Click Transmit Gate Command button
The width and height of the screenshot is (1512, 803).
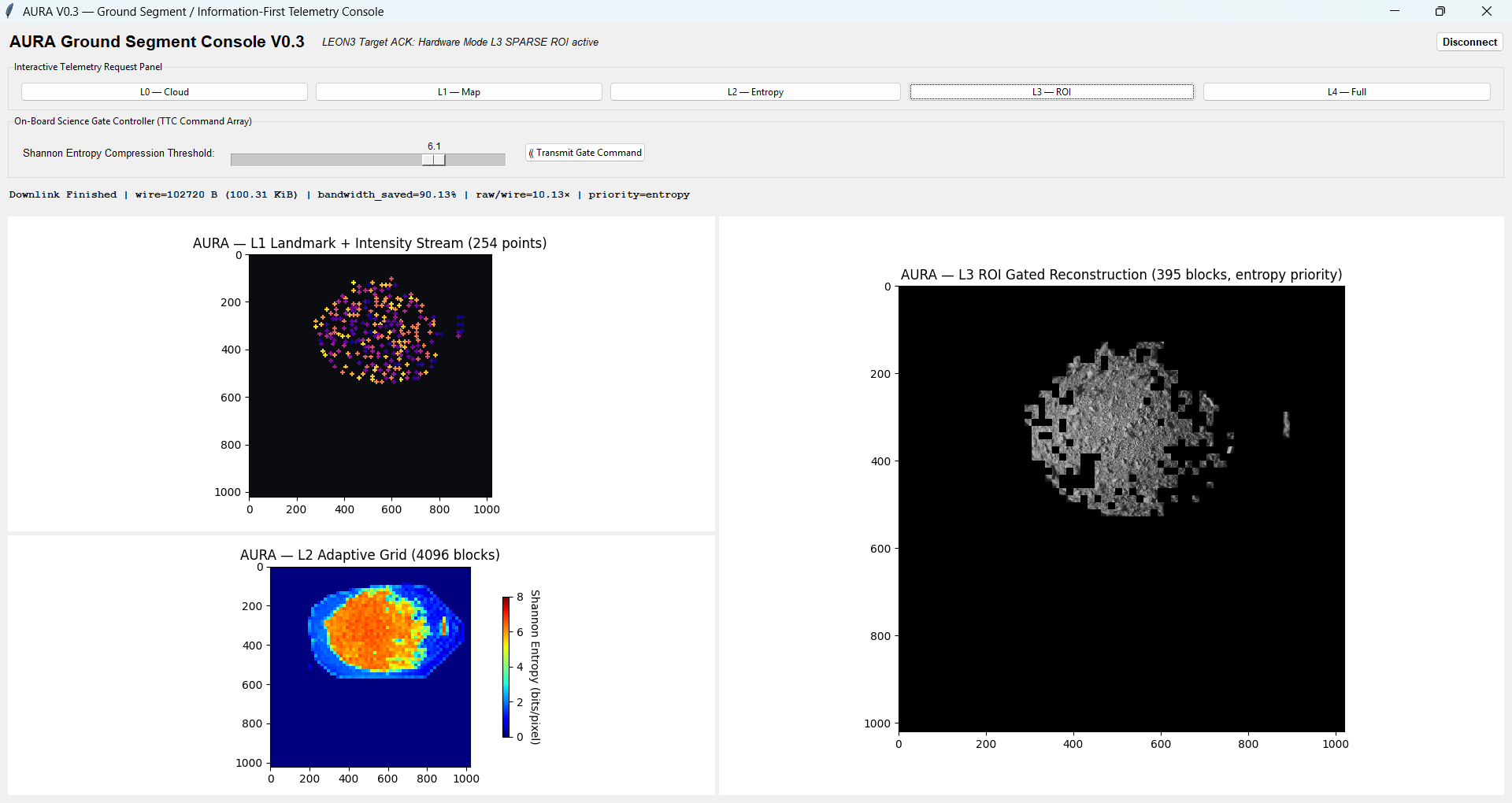click(x=585, y=153)
